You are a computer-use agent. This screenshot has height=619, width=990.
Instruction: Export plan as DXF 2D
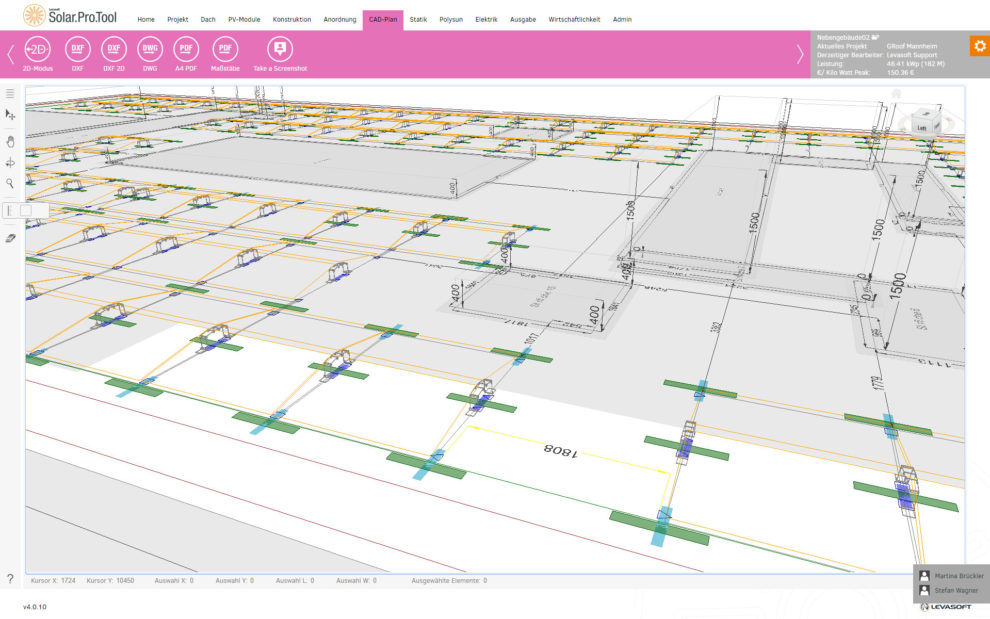click(x=114, y=49)
